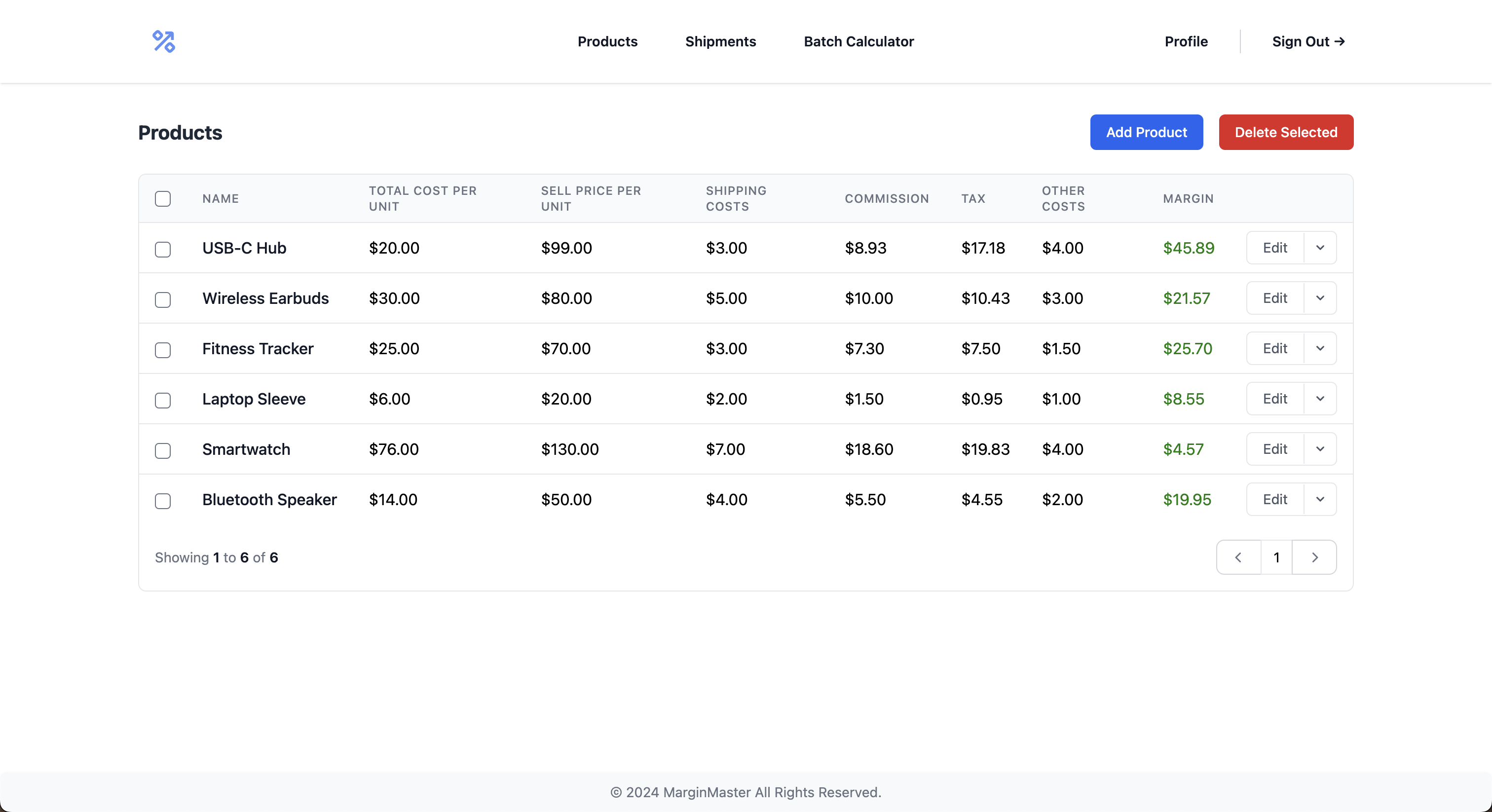Switch to Batch Calculator page
The width and height of the screenshot is (1492, 812).
tap(858, 42)
